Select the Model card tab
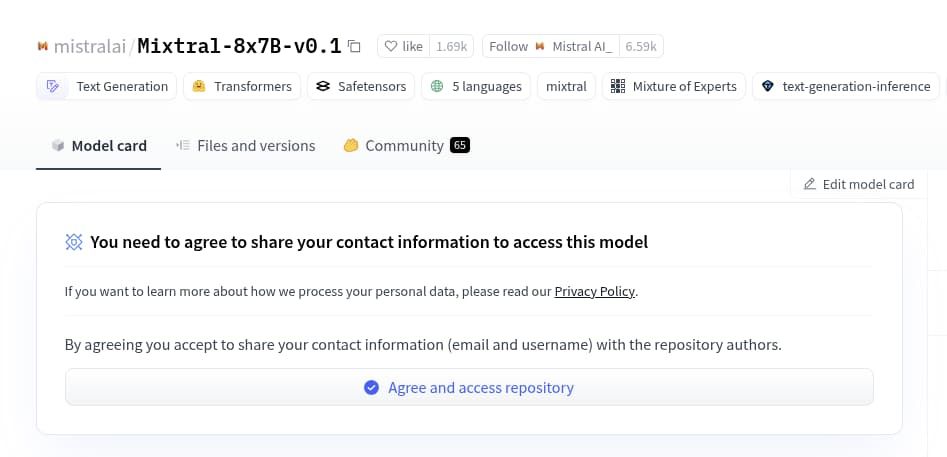947x457 pixels. [x=99, y=145]
